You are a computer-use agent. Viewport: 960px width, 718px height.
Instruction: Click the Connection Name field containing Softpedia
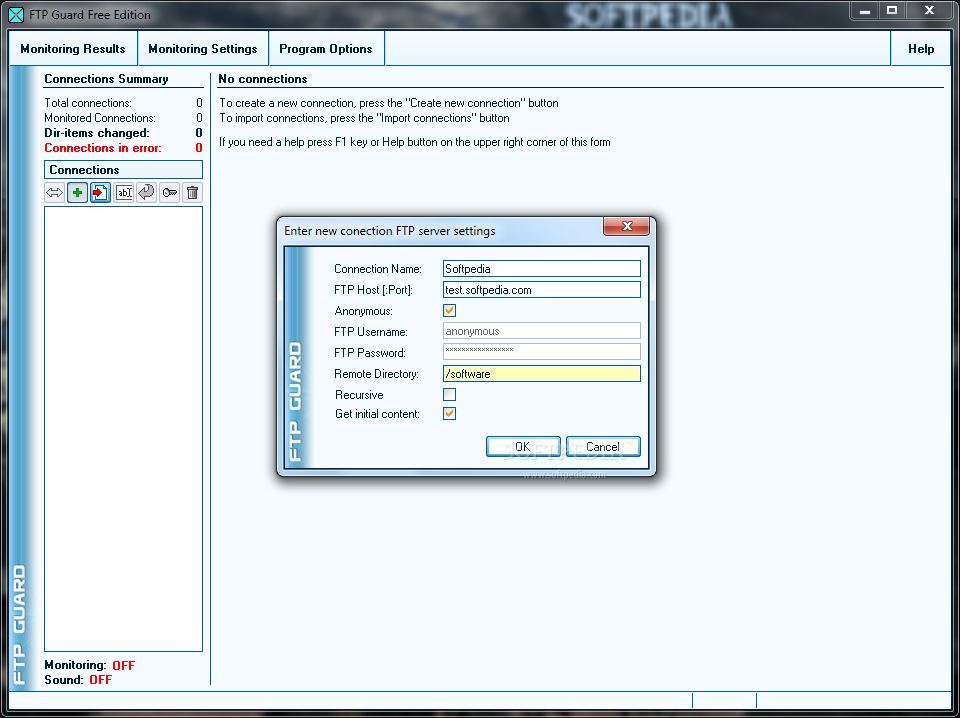pyautogui.click(x=542, y=269)
